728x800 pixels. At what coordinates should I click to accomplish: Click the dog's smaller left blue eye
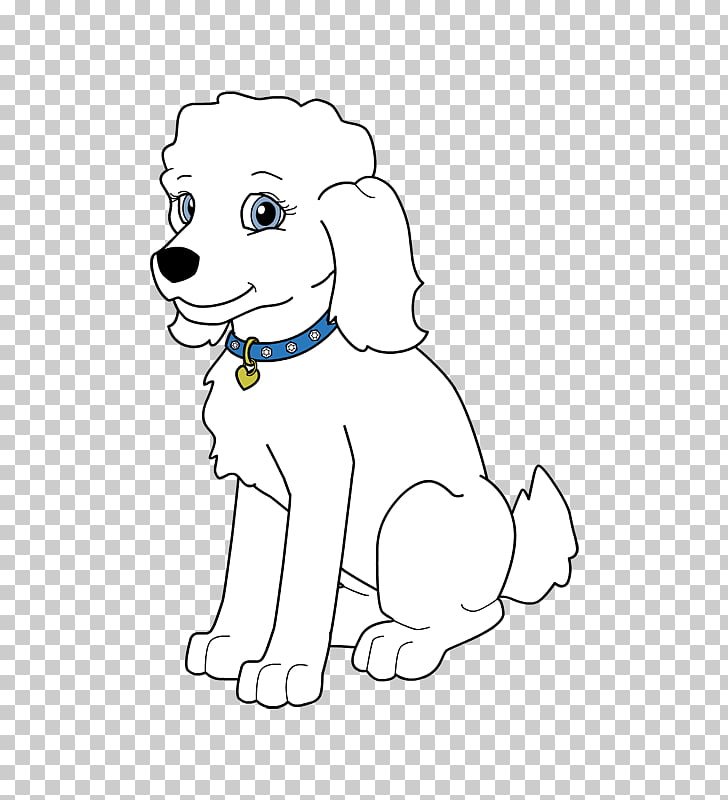(x=185, y=208)
